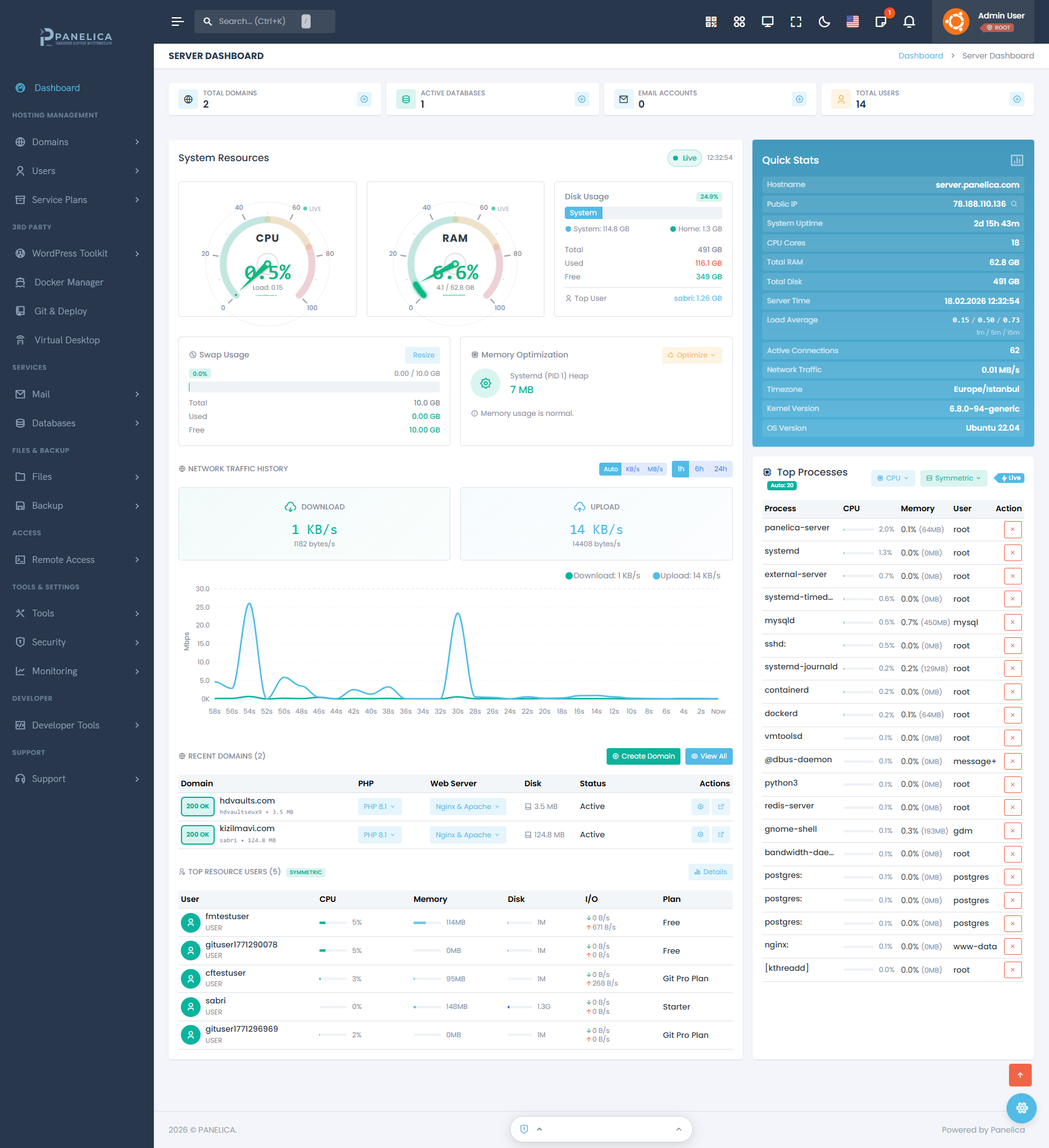Open settings gear for hdvaults.com

click(x=700, y=807)
